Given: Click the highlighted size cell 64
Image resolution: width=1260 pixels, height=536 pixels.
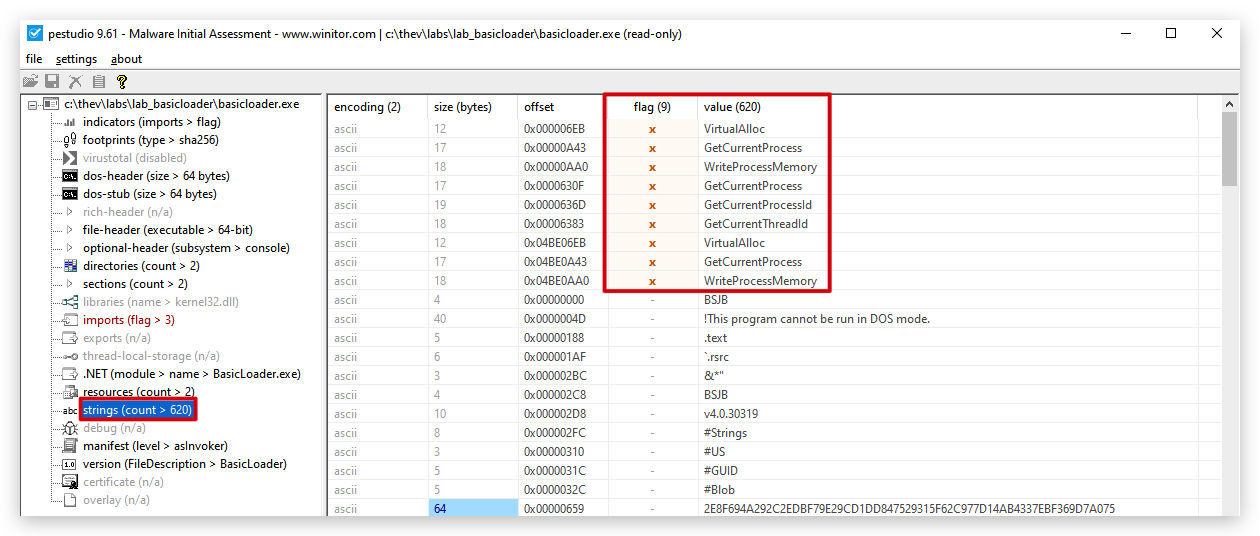Looking at the screenshot, I should pyautogui.click(x=472, y=509).
